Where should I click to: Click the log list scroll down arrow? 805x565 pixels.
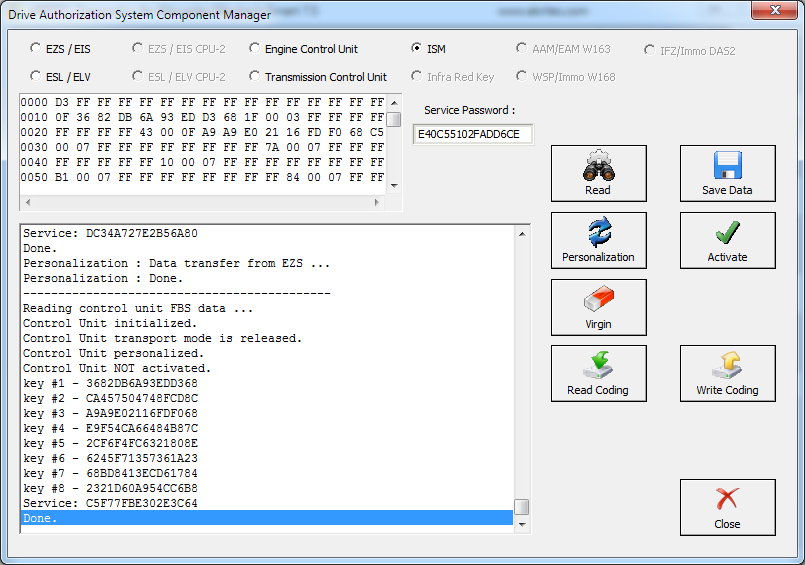[522, 524]
